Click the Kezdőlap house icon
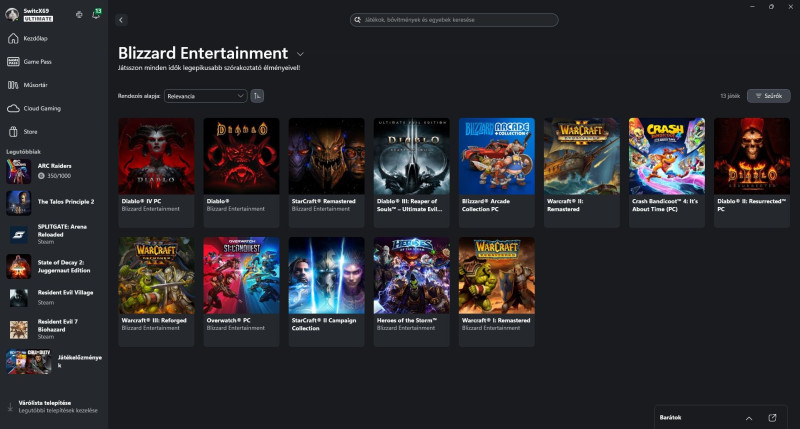800x429 pixels. [x=13, y=38]
